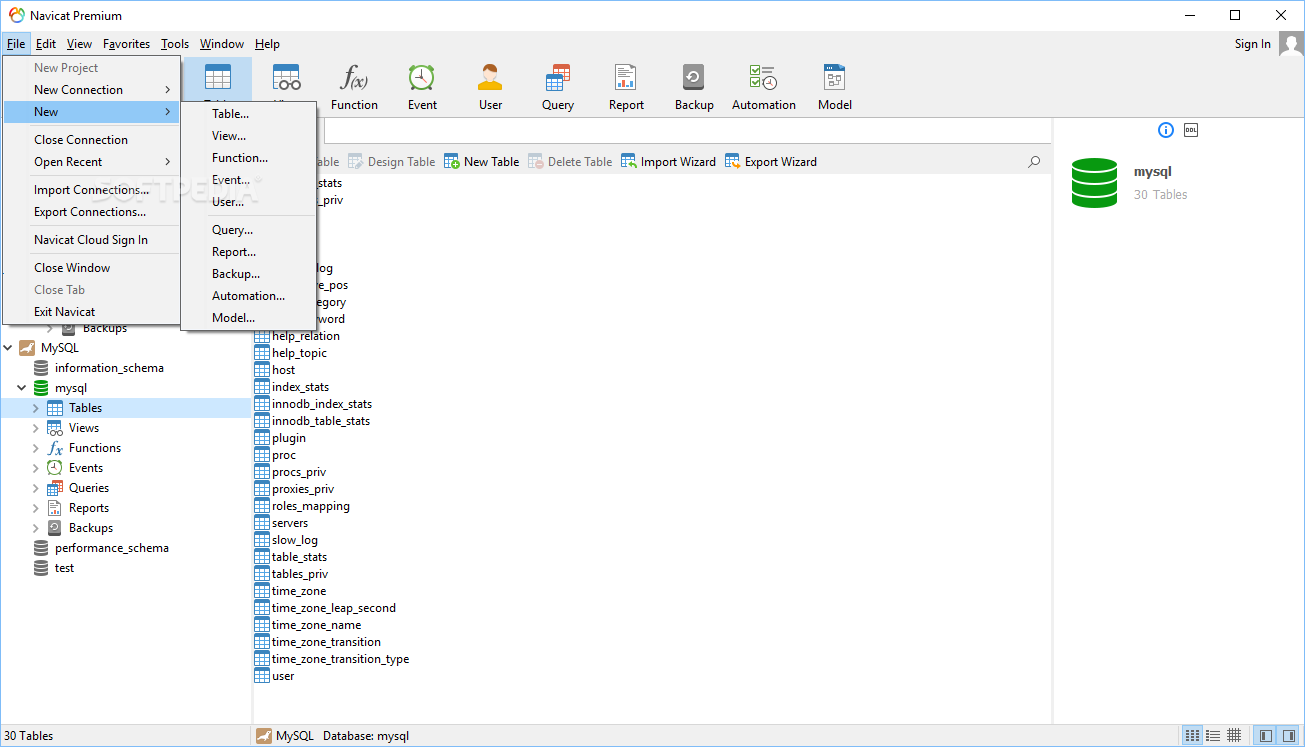The image size is (1305, 747).
Task: Choose New Connection in File menu
Action: pyautogui.click(x=91, y=90)
